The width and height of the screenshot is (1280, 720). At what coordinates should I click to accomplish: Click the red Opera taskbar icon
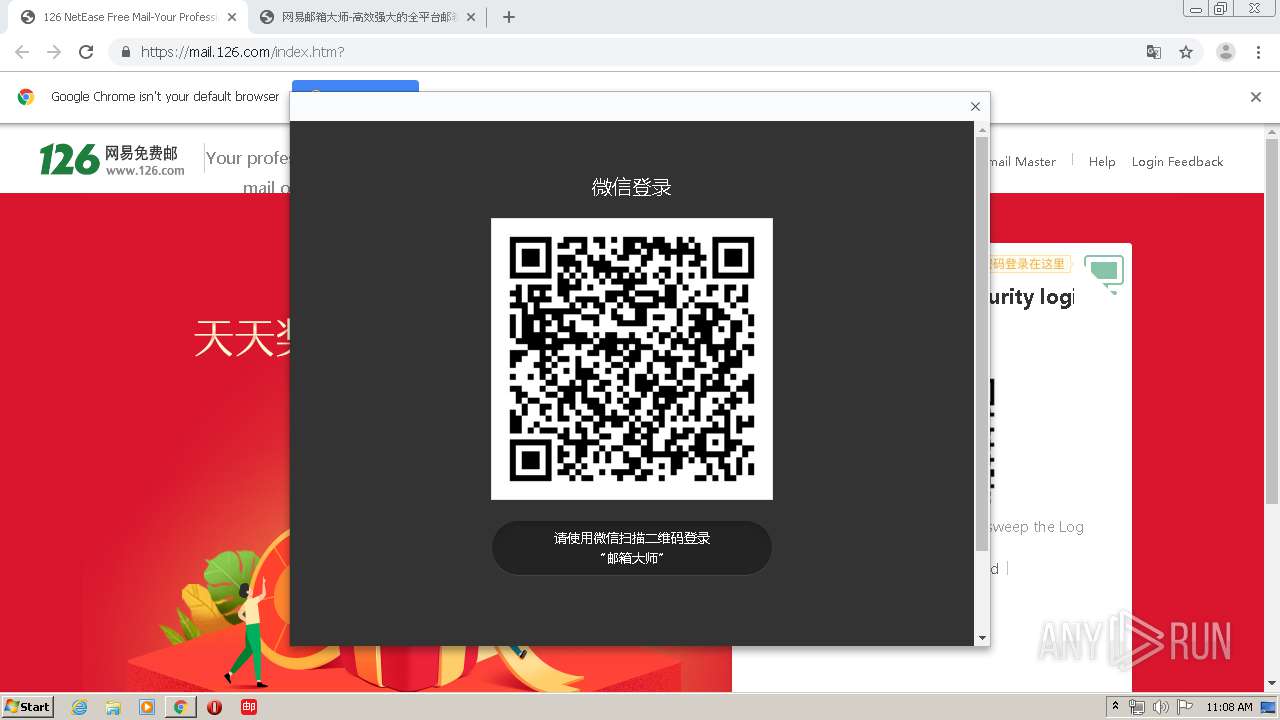(214, 707)
